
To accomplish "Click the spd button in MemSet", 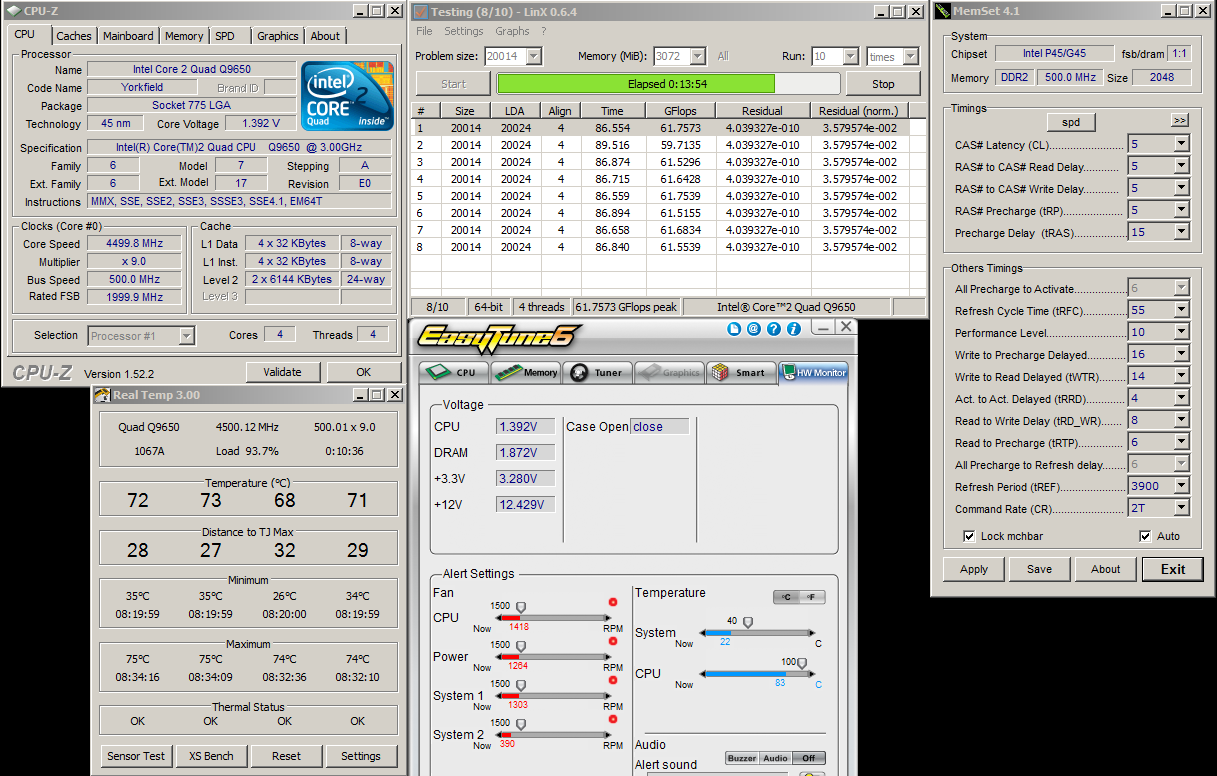I will [1071, 122].
